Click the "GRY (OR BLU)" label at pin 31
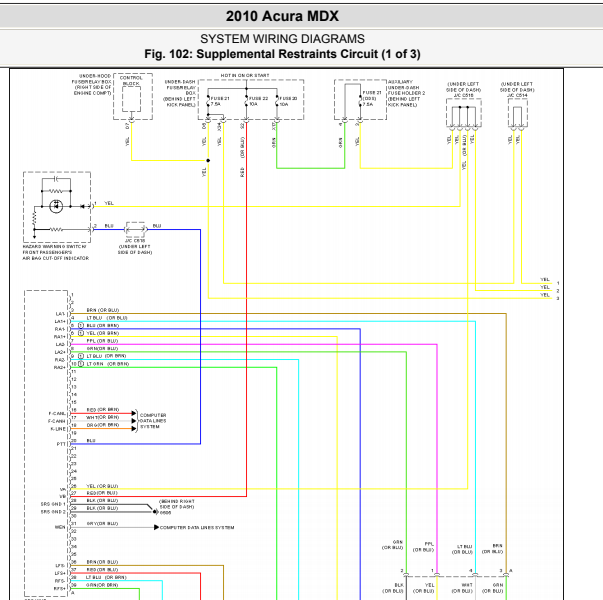Image resolution: width=603 pixels, height=600 pixels. [102, 523]
